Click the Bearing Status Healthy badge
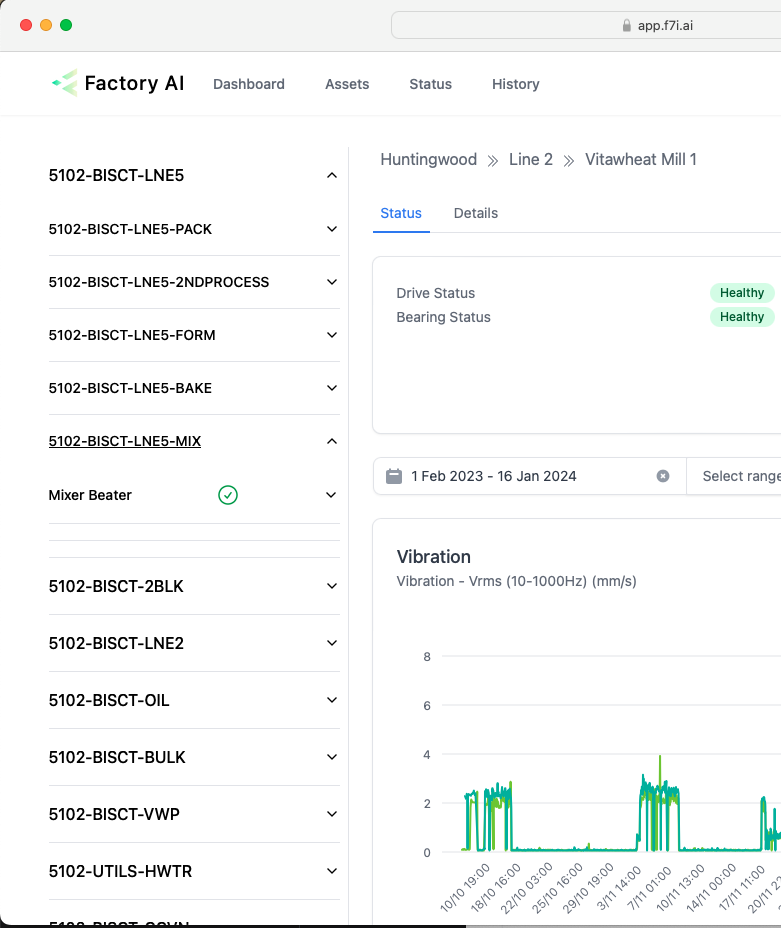This screenshot has height=928, width=781. (742, 317)
